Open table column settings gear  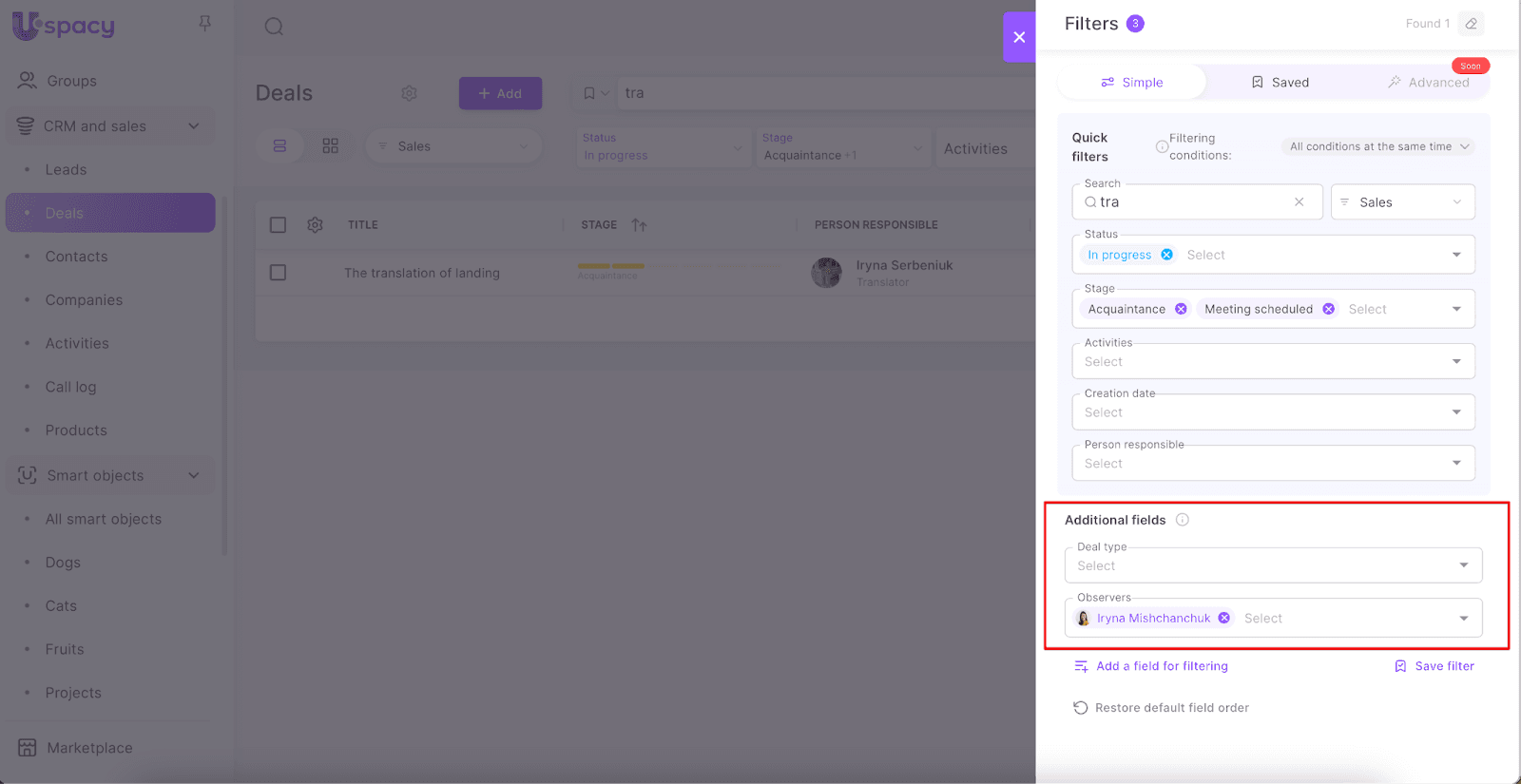click(x=316, y=225)
